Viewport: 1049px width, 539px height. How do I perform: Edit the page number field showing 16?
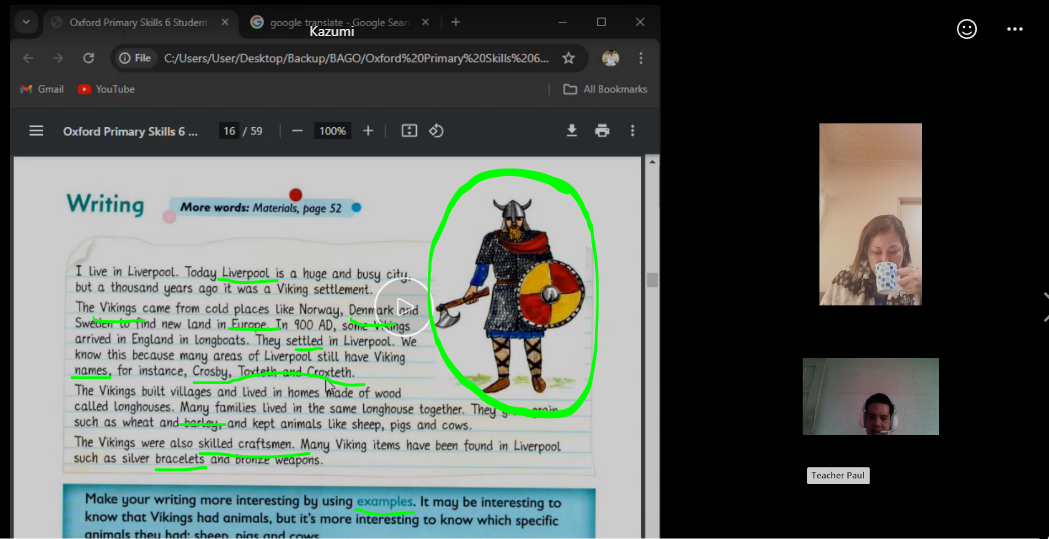pos(229,131)
